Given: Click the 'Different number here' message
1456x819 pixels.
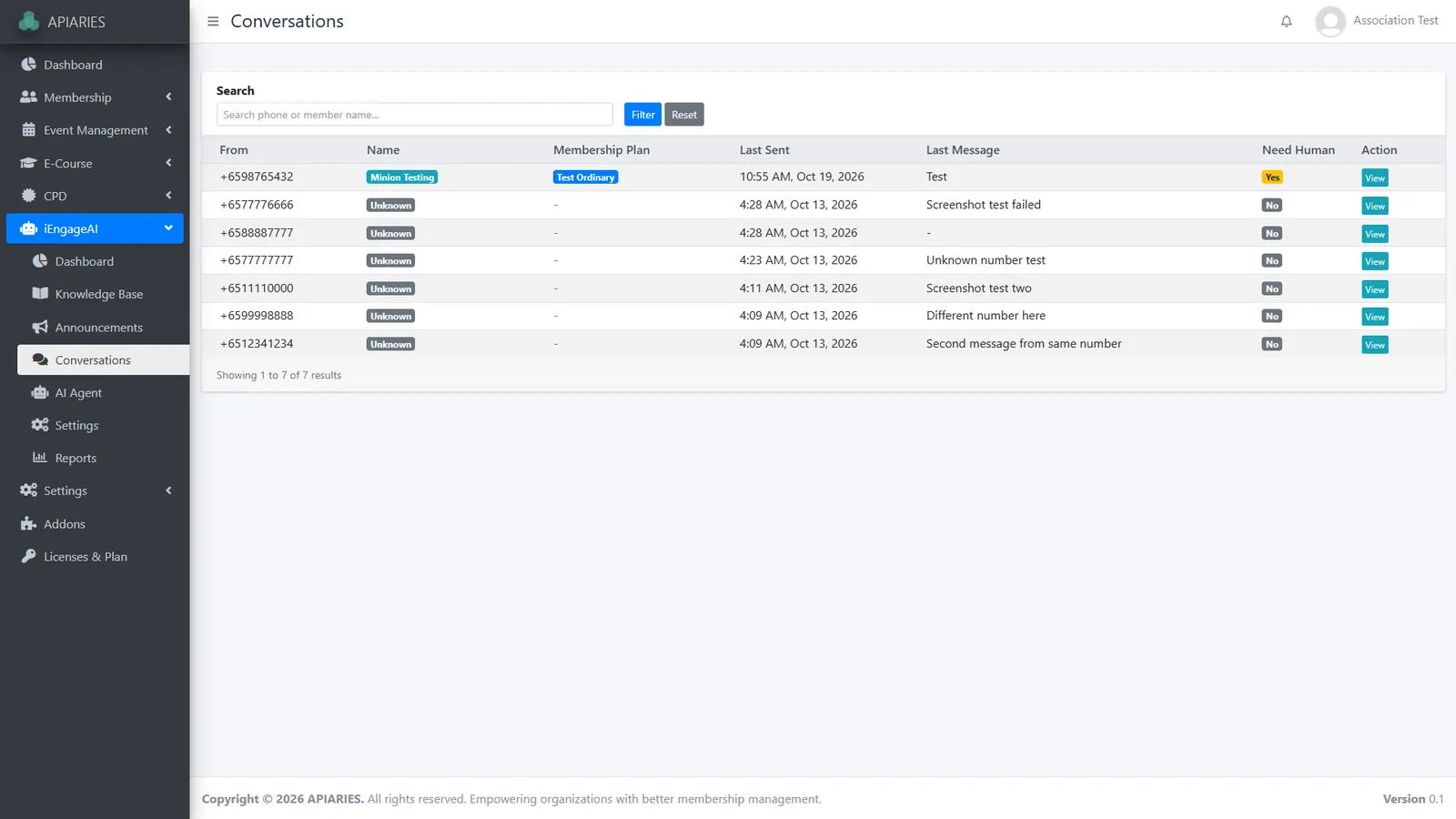Looking at the screenshot, I should tap(986, 316).
